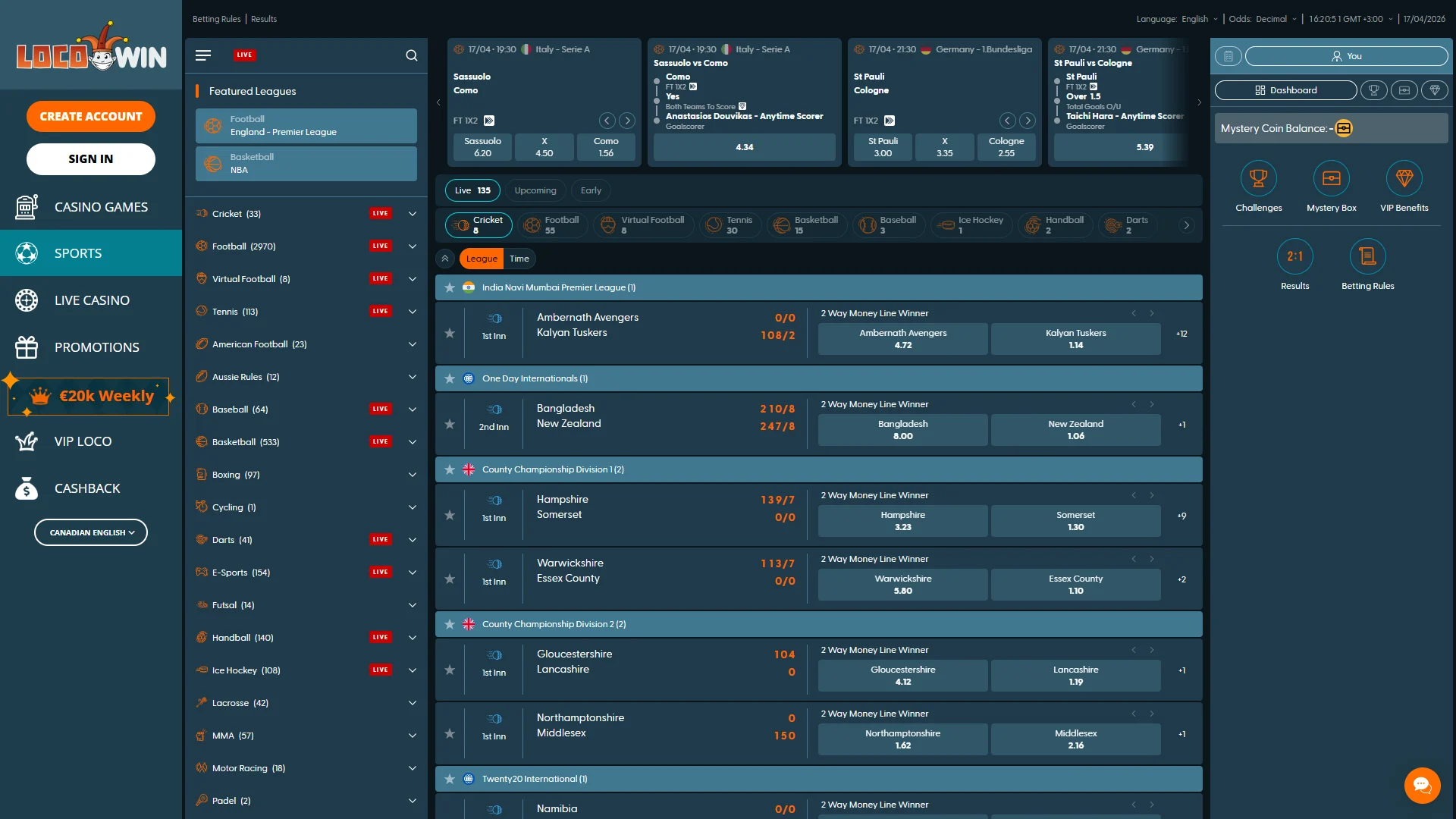Open the live chat bubble
The image size is (1456, 819).
(1422, 785)
